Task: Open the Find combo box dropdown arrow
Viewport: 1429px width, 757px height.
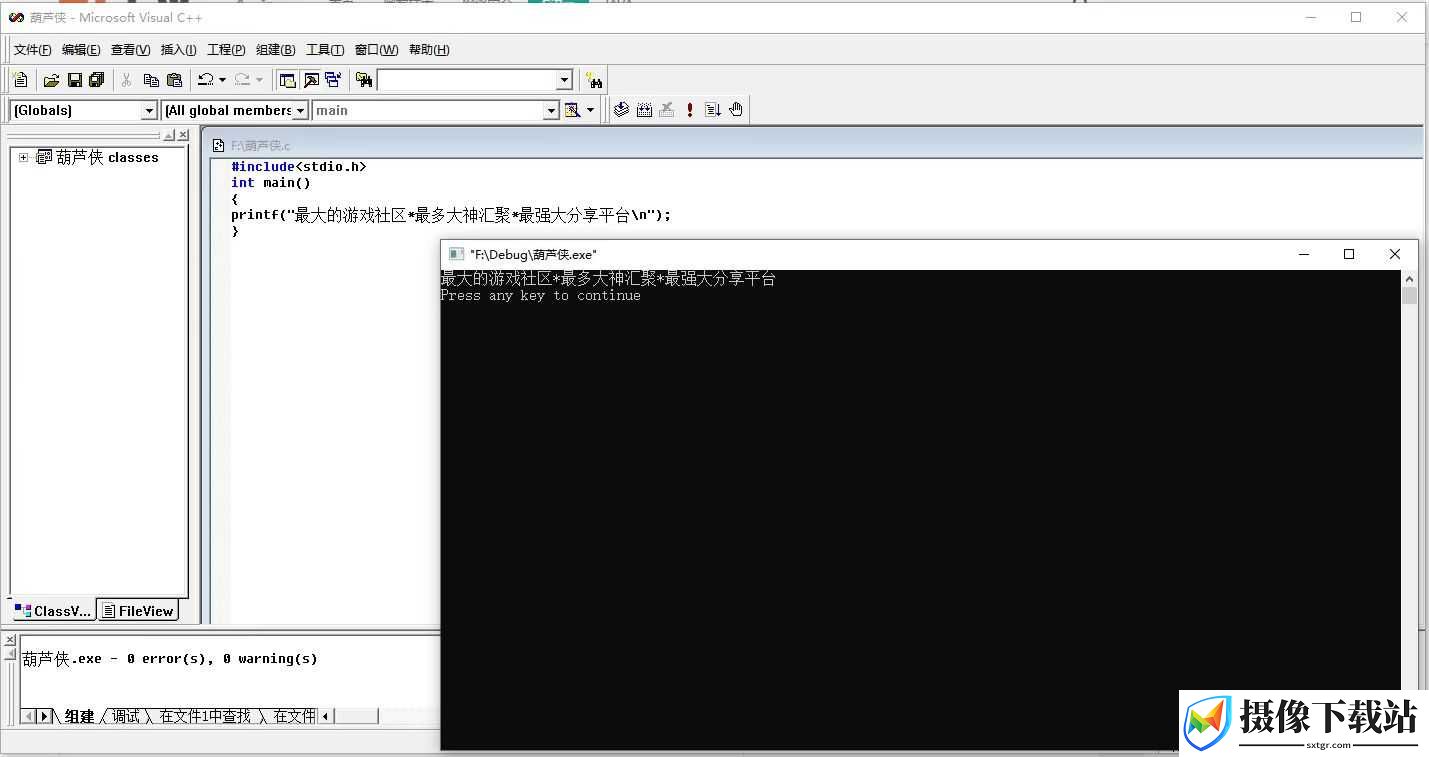Action: [x=564, y=80]
